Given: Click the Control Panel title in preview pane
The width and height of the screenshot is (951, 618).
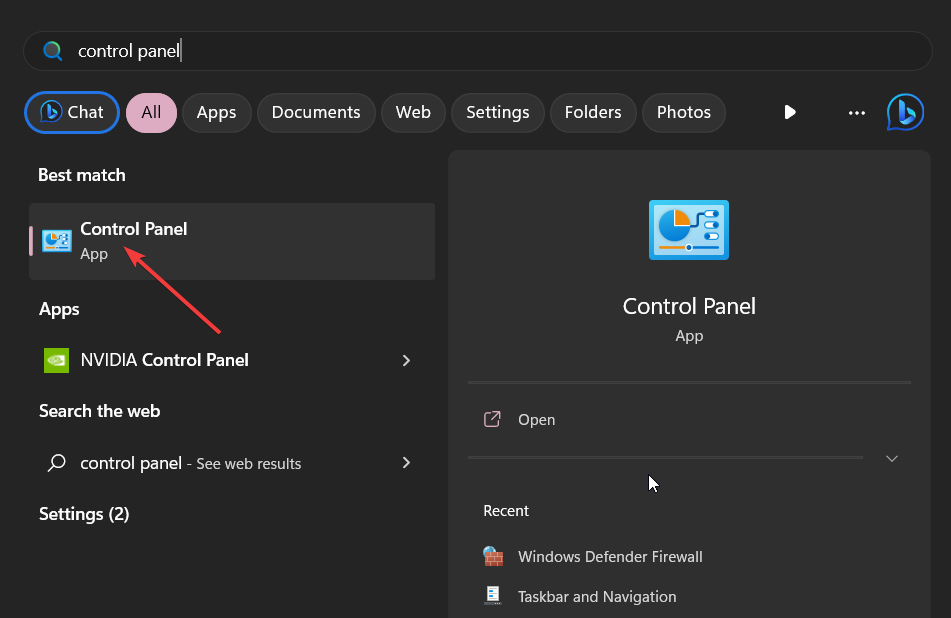Looking at the screenshot, I should (x=689, y=306).
